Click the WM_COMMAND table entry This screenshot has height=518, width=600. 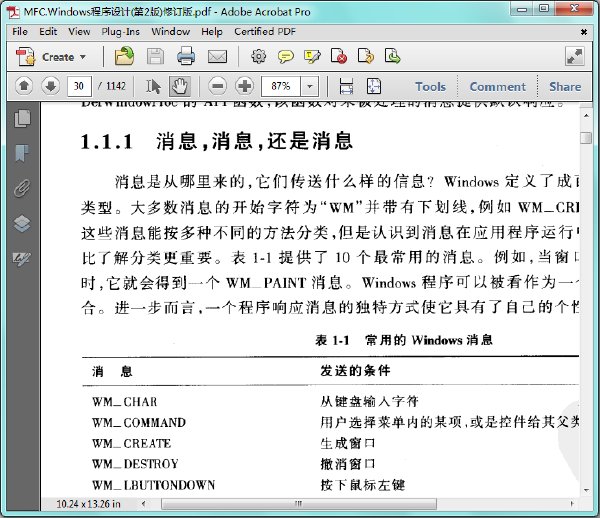139,422
